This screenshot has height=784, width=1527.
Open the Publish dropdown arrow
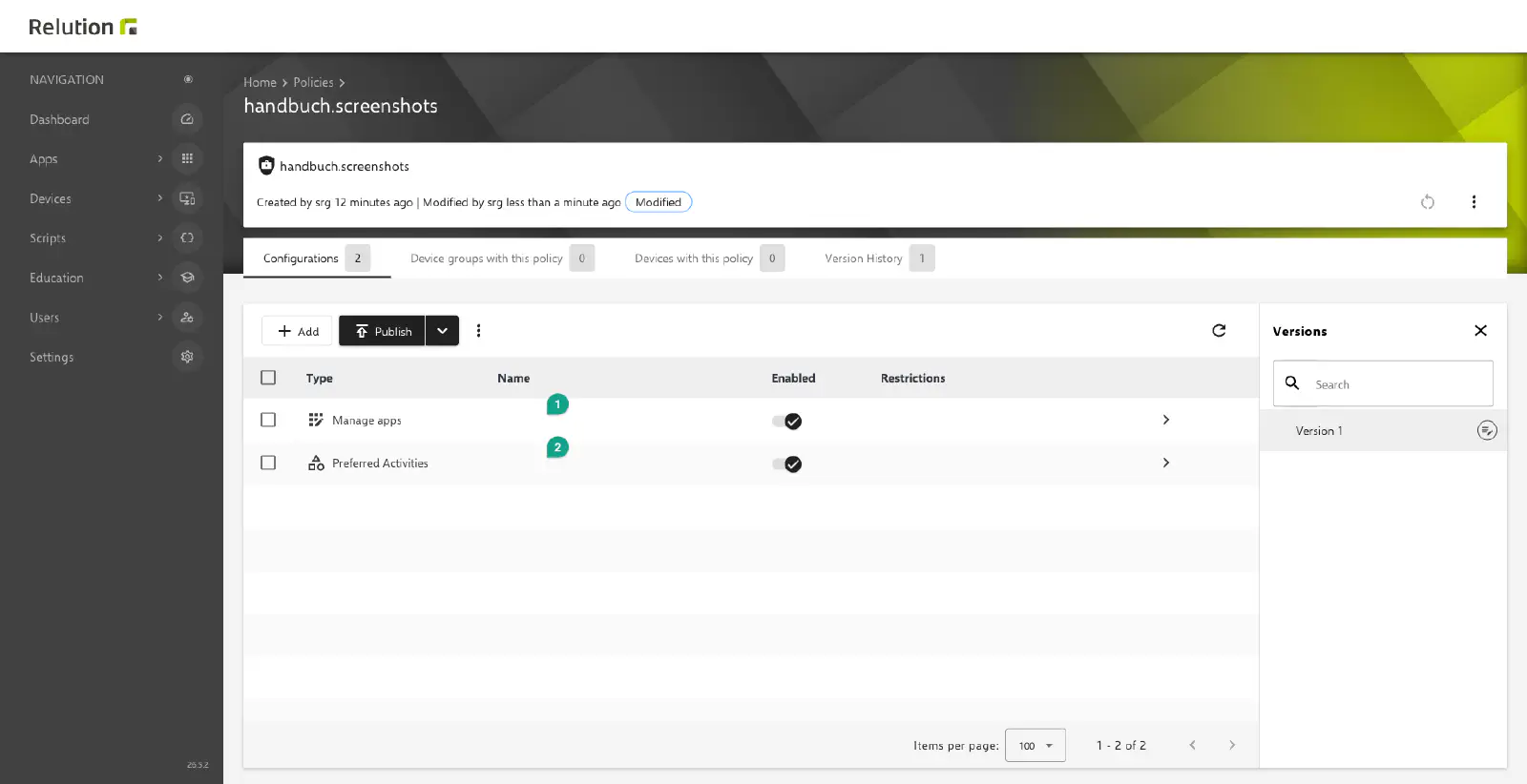tap(442, 331)
